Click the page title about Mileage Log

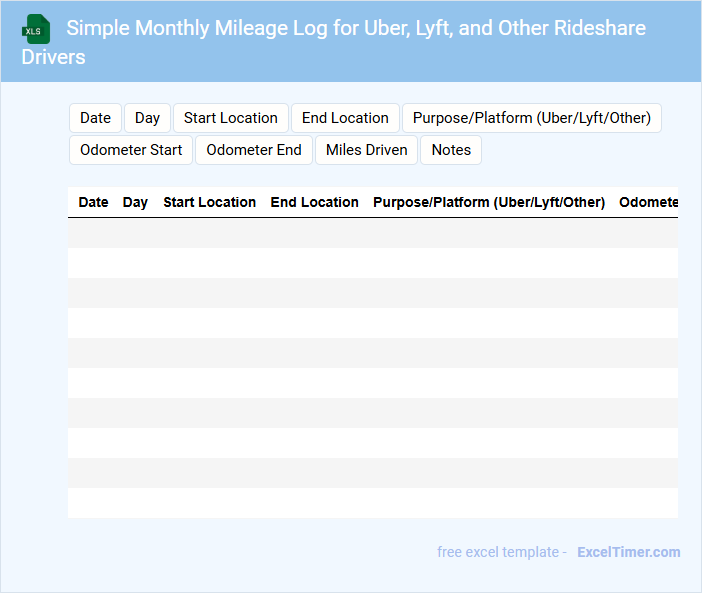[355, 28]
